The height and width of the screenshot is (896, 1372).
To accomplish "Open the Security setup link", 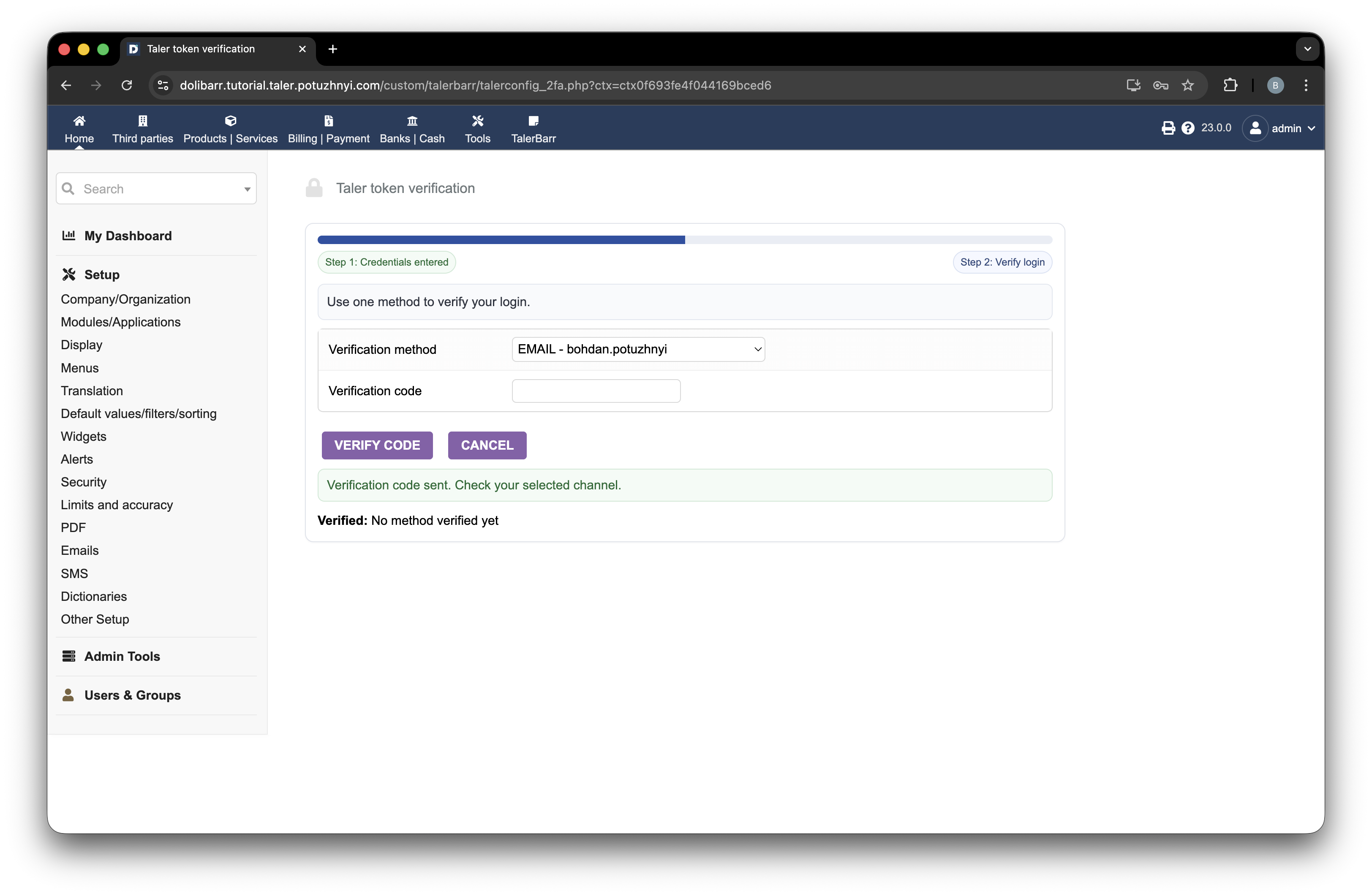I will coord(84,482).
